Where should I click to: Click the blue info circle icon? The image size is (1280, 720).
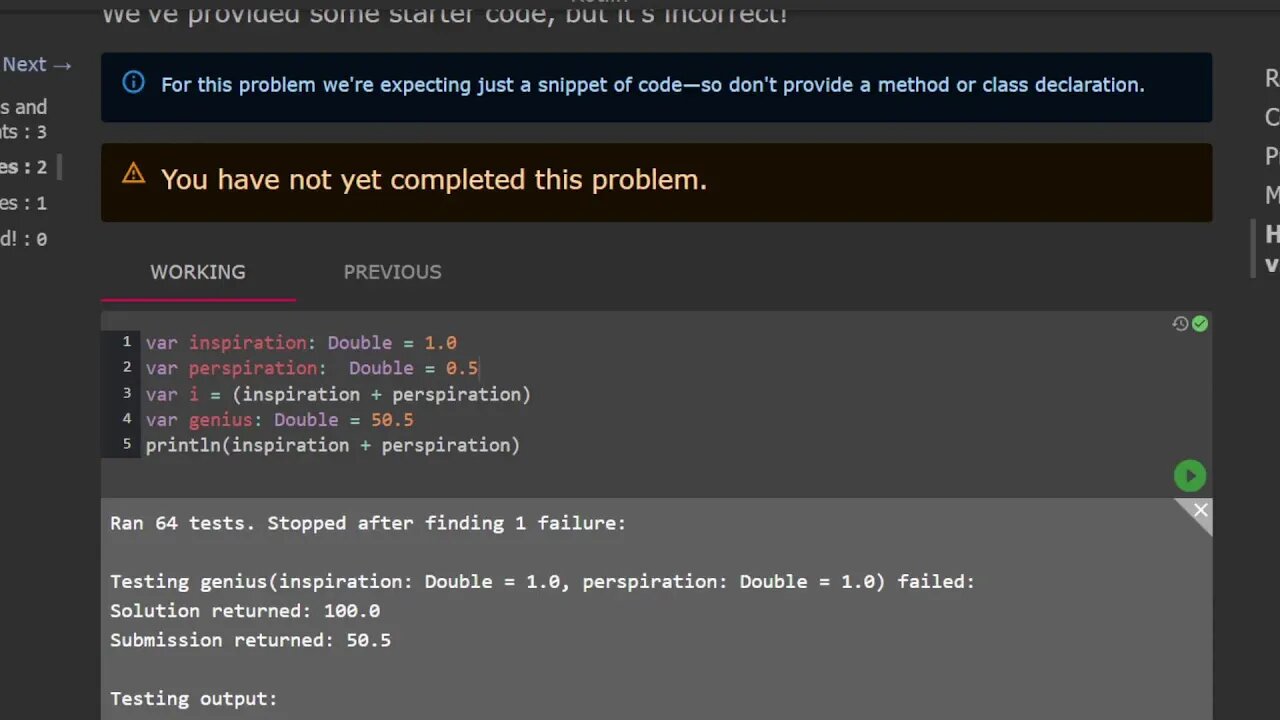133,83
